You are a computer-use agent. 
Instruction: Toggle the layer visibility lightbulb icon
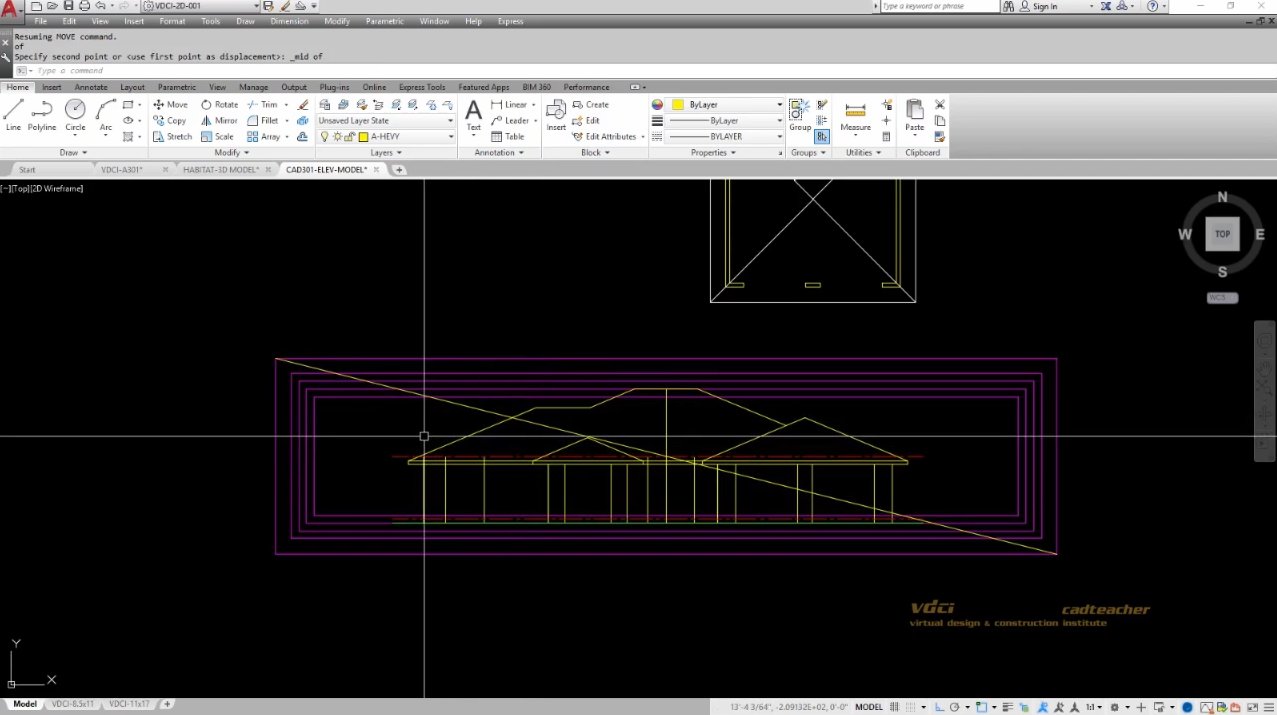click(324, 136)
